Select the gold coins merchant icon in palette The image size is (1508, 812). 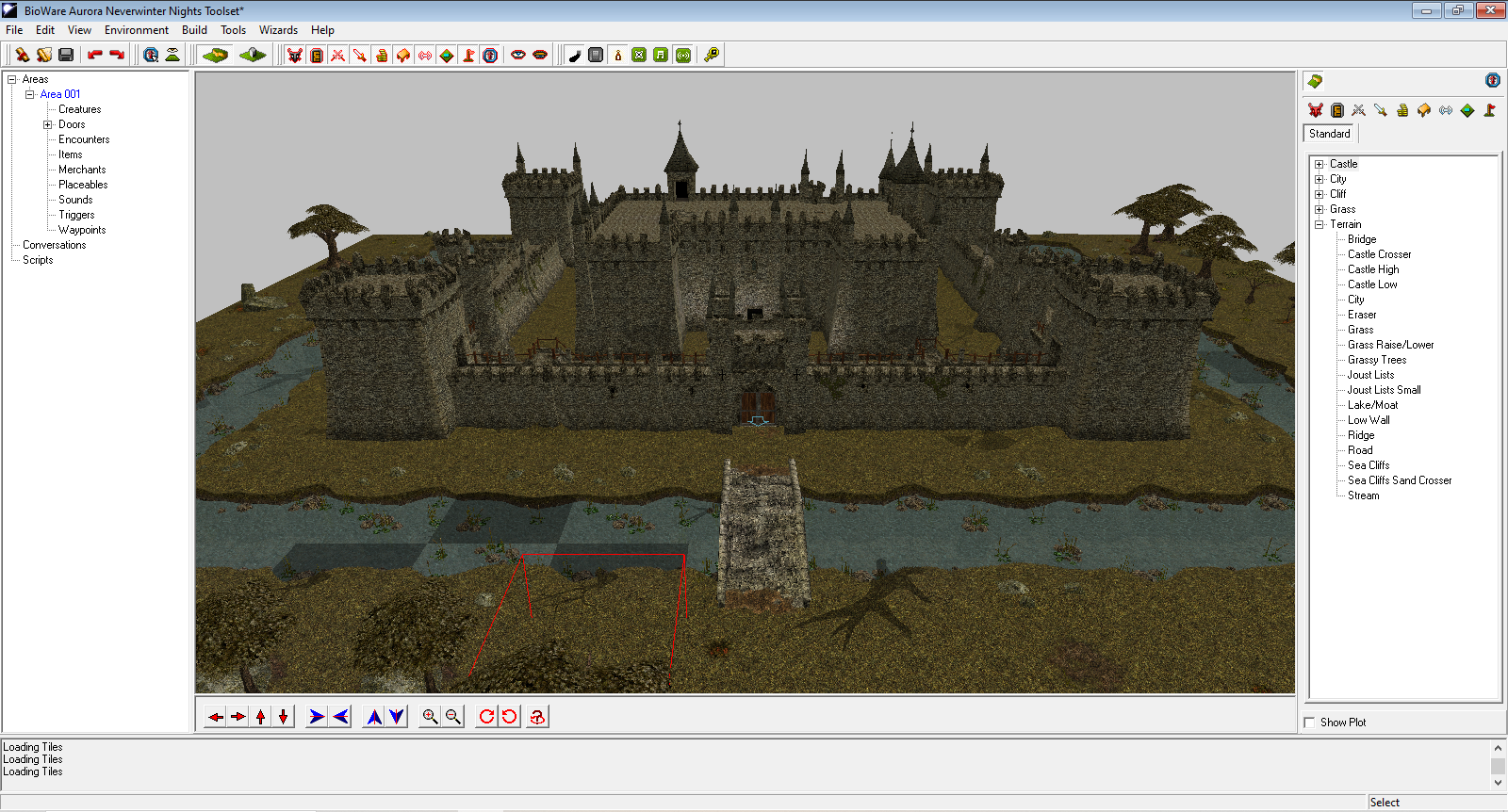point(1402,110)
